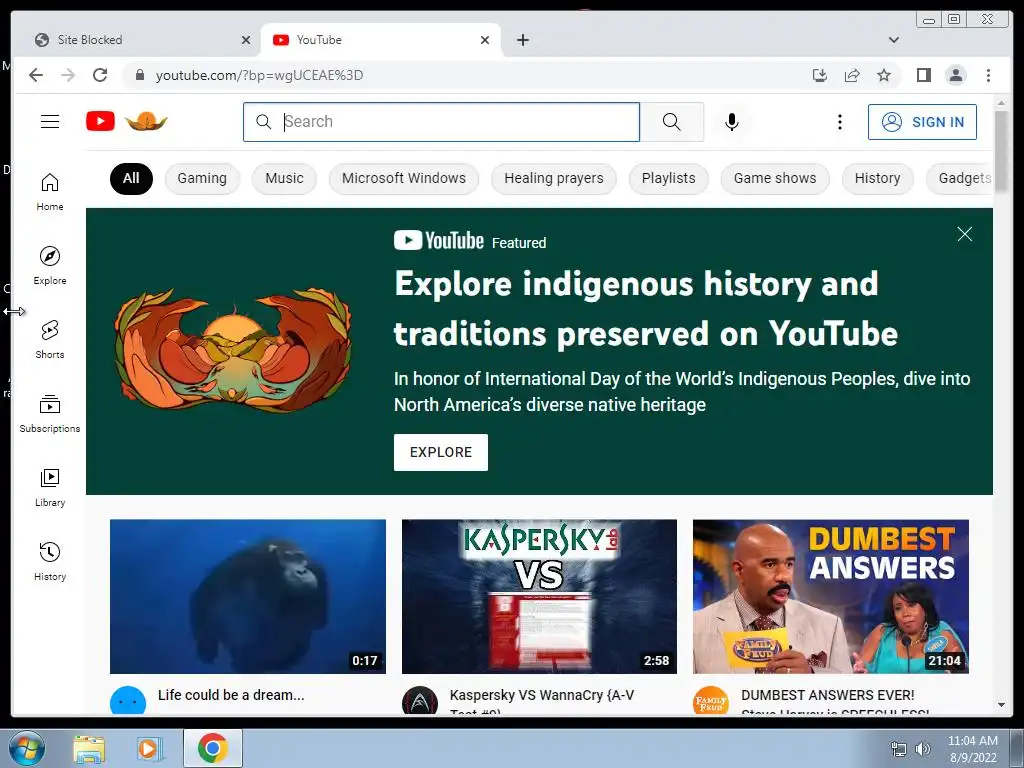The image size is (1024, 768).
Task: Click the search magnifier button
Action: 671,121
